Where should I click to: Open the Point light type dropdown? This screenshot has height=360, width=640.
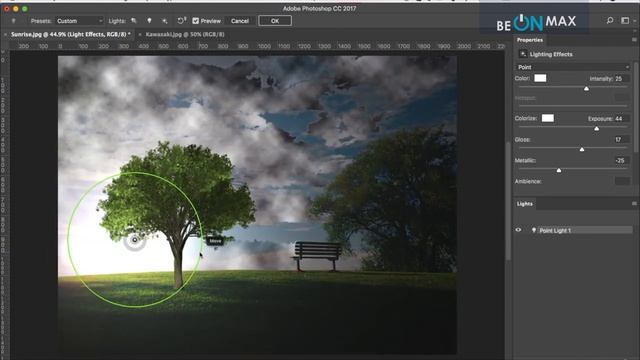pyautogui.click(x=573, y=67)
